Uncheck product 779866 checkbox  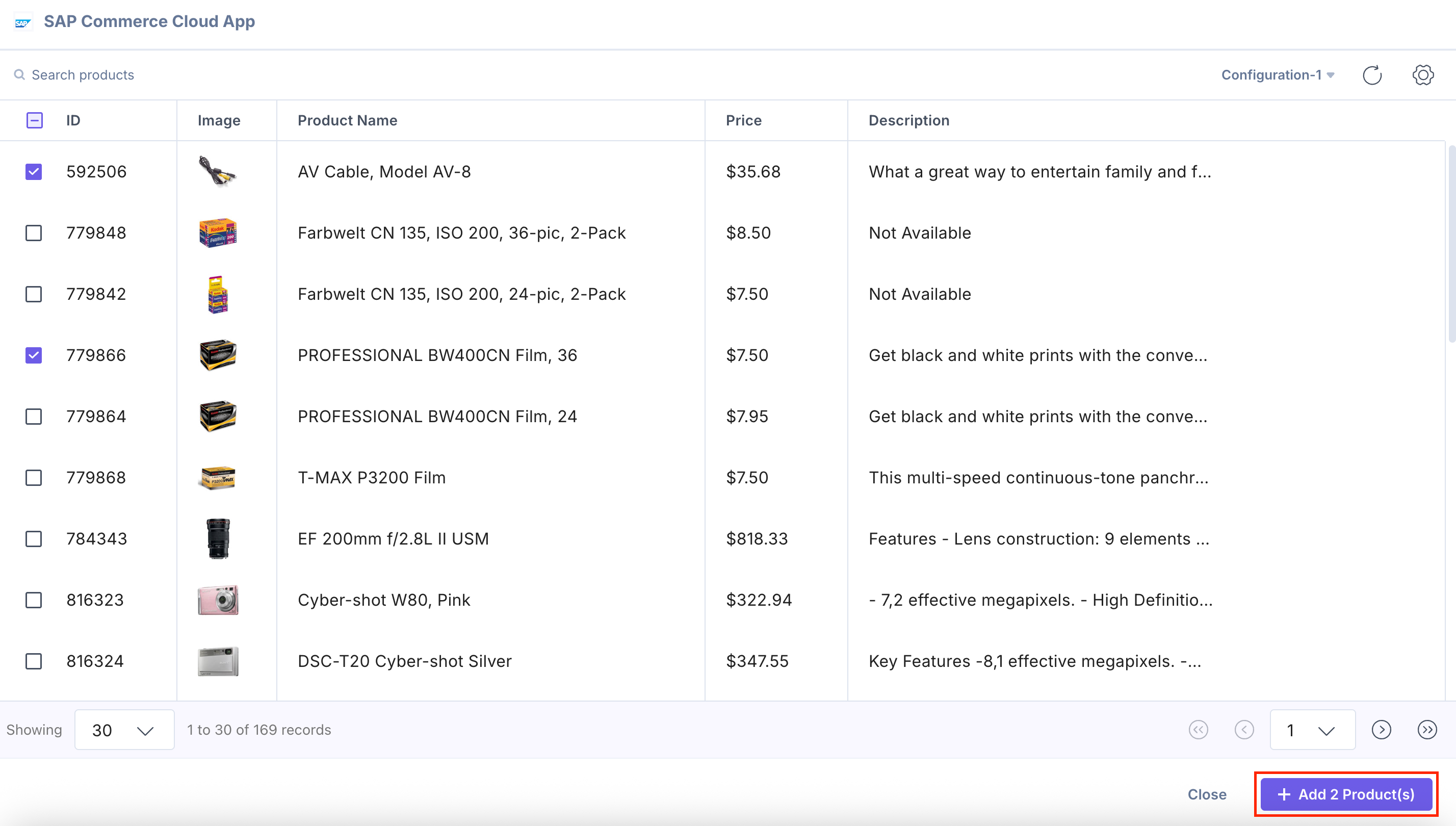34,355
